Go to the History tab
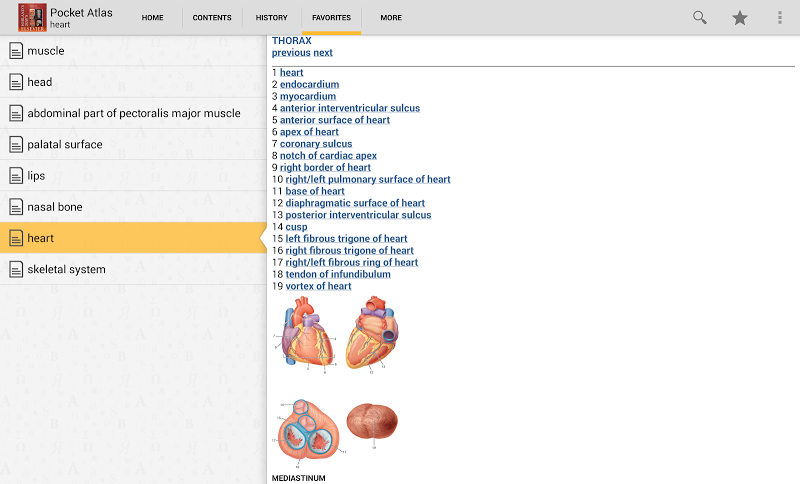Viewport: 800px width, 484px height. pyautogui.click(x=271, y=18)
